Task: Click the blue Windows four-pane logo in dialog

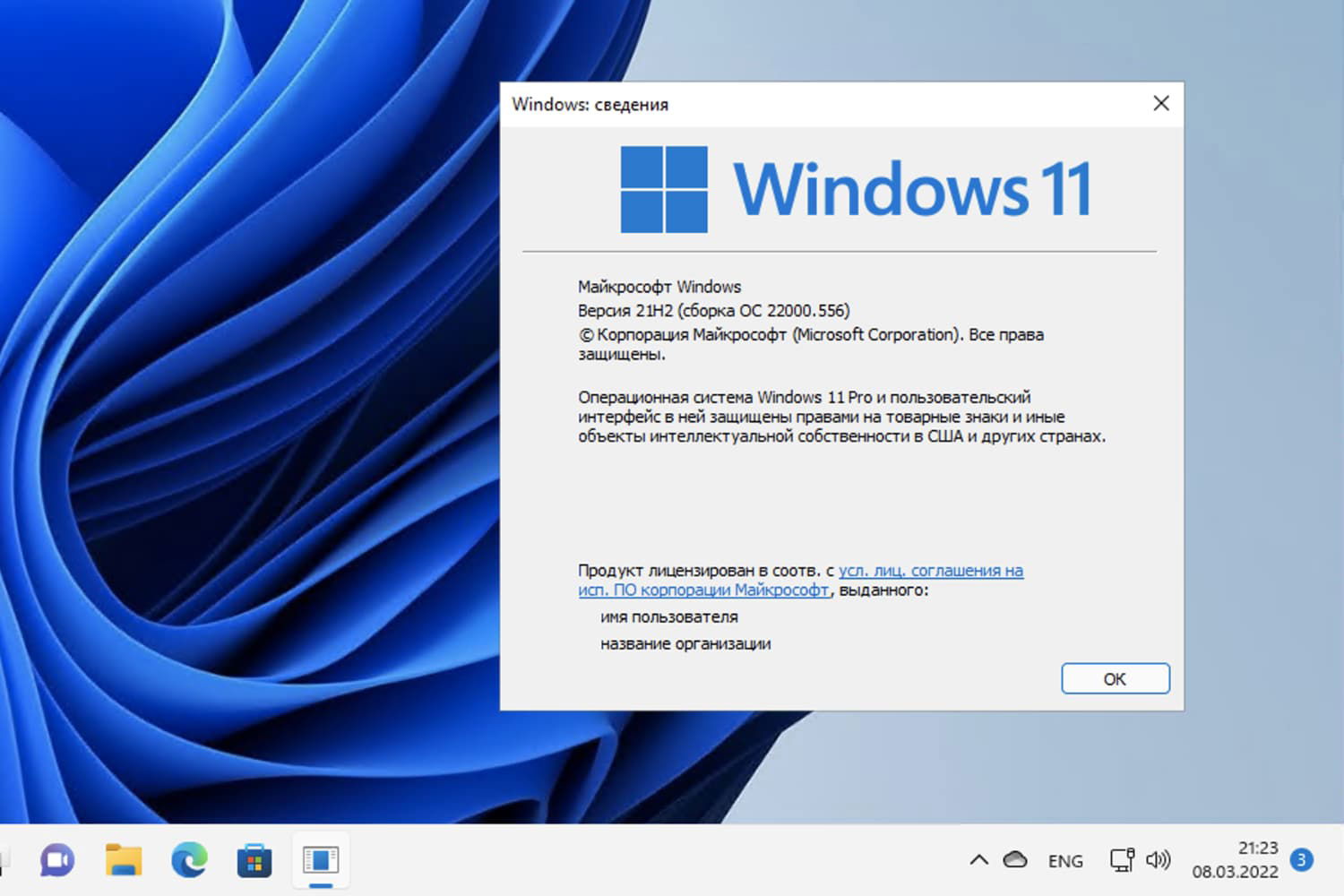Action: [664, 186]
